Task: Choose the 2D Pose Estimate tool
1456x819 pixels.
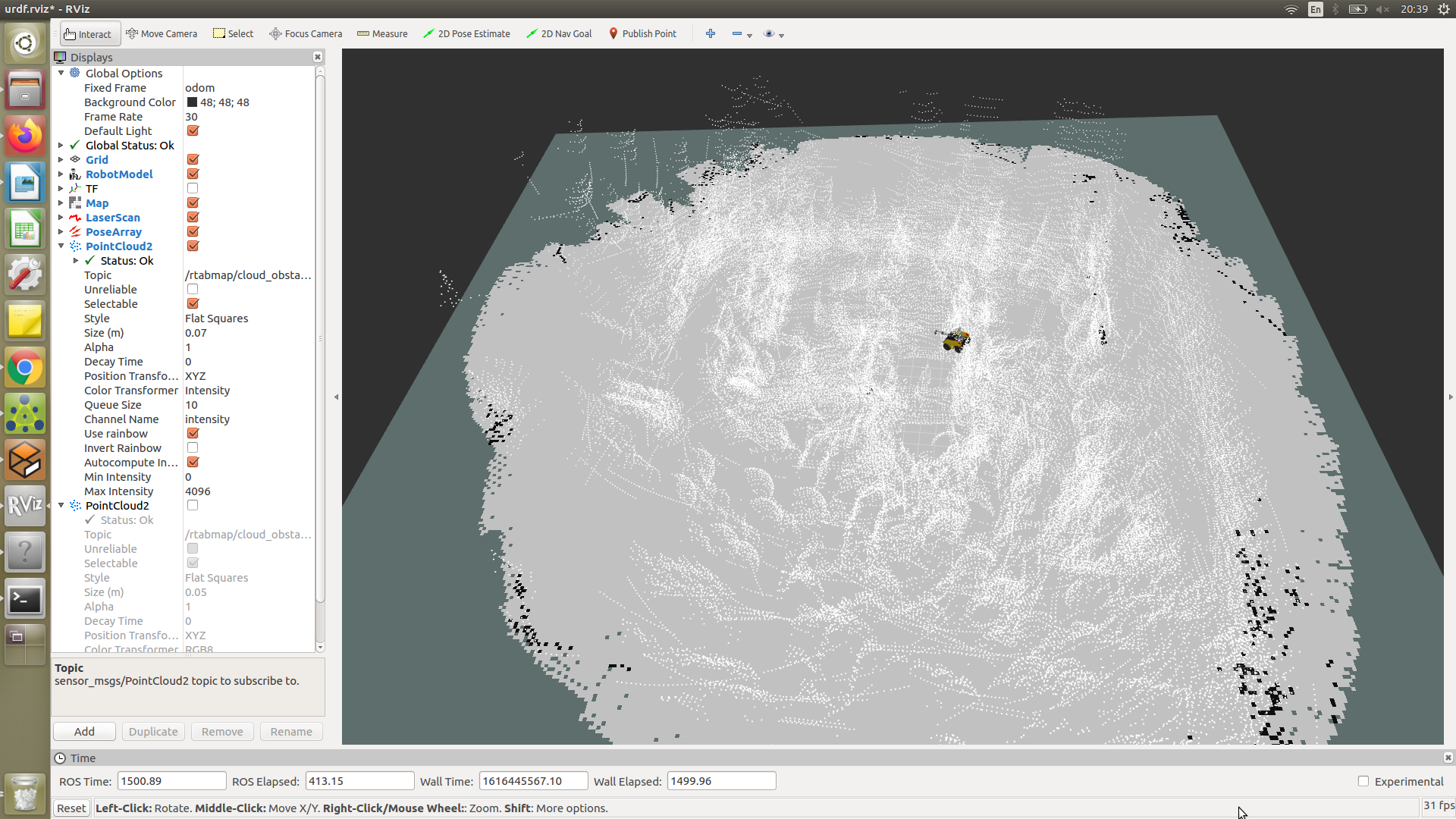Action: (466, 33)
